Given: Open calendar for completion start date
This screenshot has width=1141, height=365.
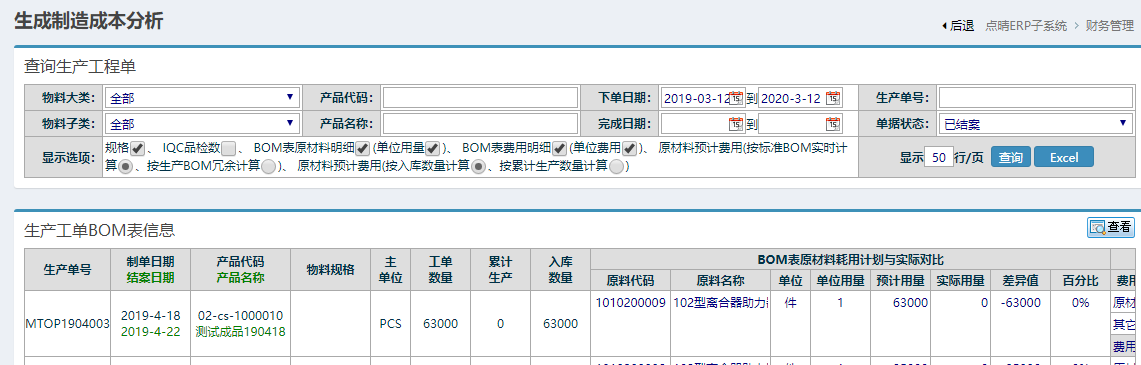Looking at the screenshot, I should click(x=736, y=124).
